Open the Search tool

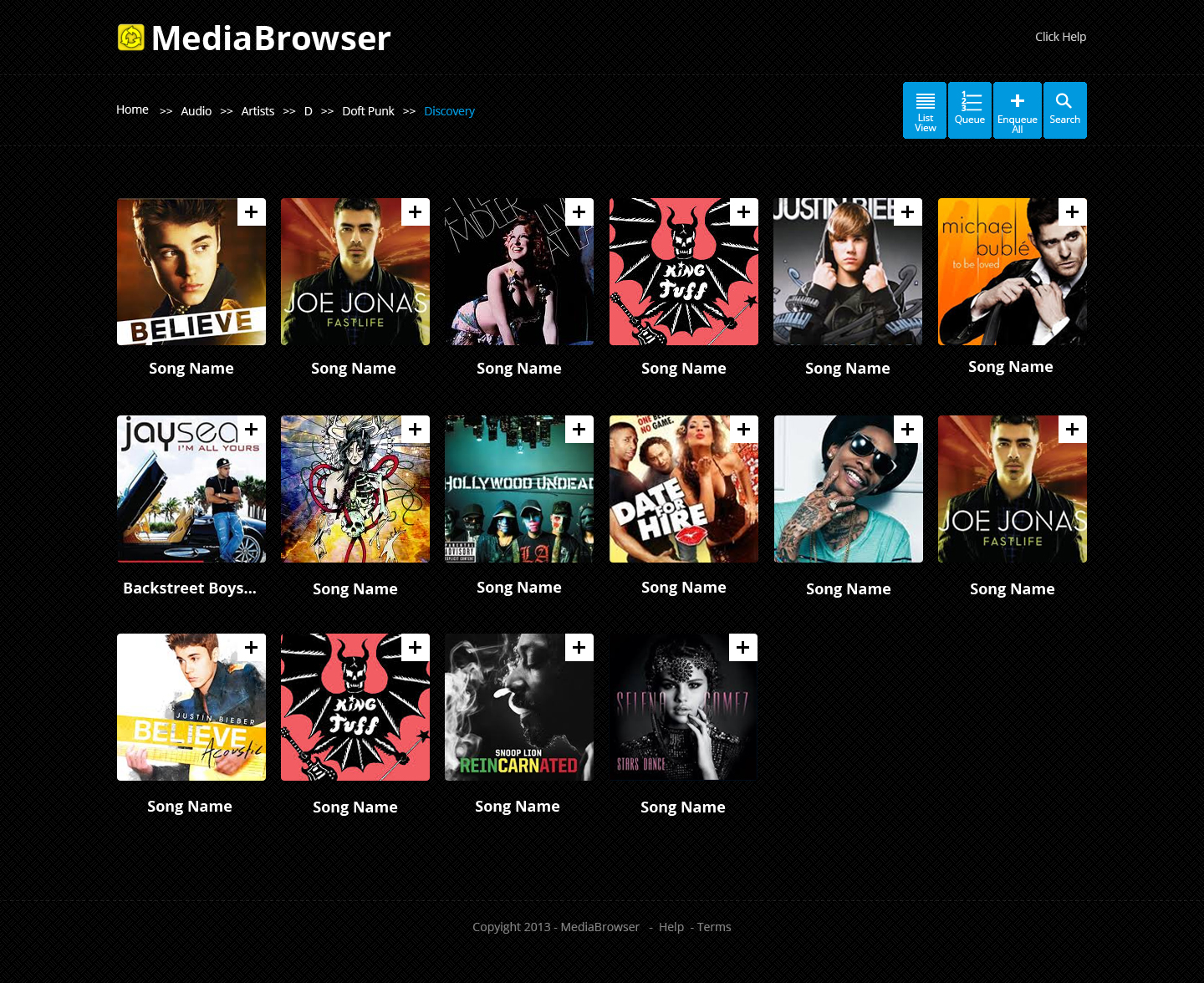click(x=1065, y=110)
